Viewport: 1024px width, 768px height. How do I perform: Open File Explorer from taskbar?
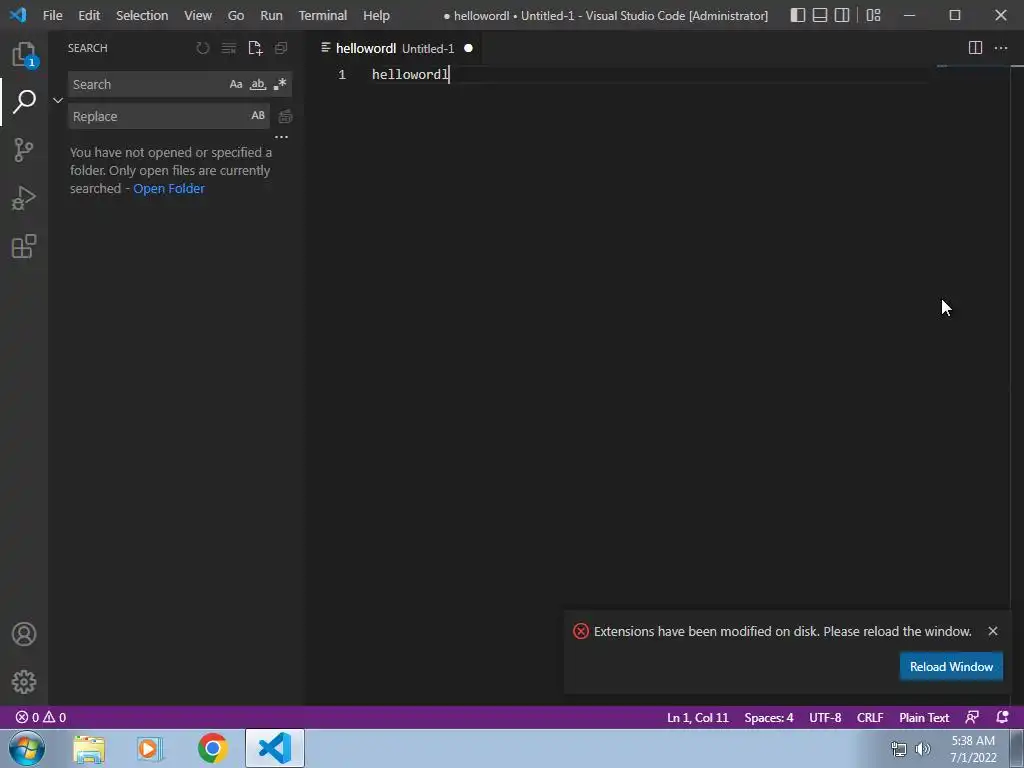click(89, 748)
